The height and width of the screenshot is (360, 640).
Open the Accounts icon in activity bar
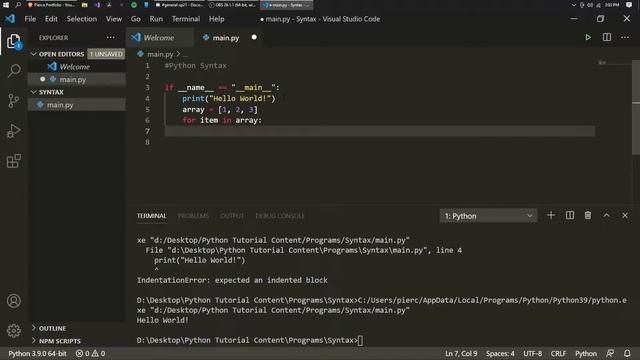(13, 301)
